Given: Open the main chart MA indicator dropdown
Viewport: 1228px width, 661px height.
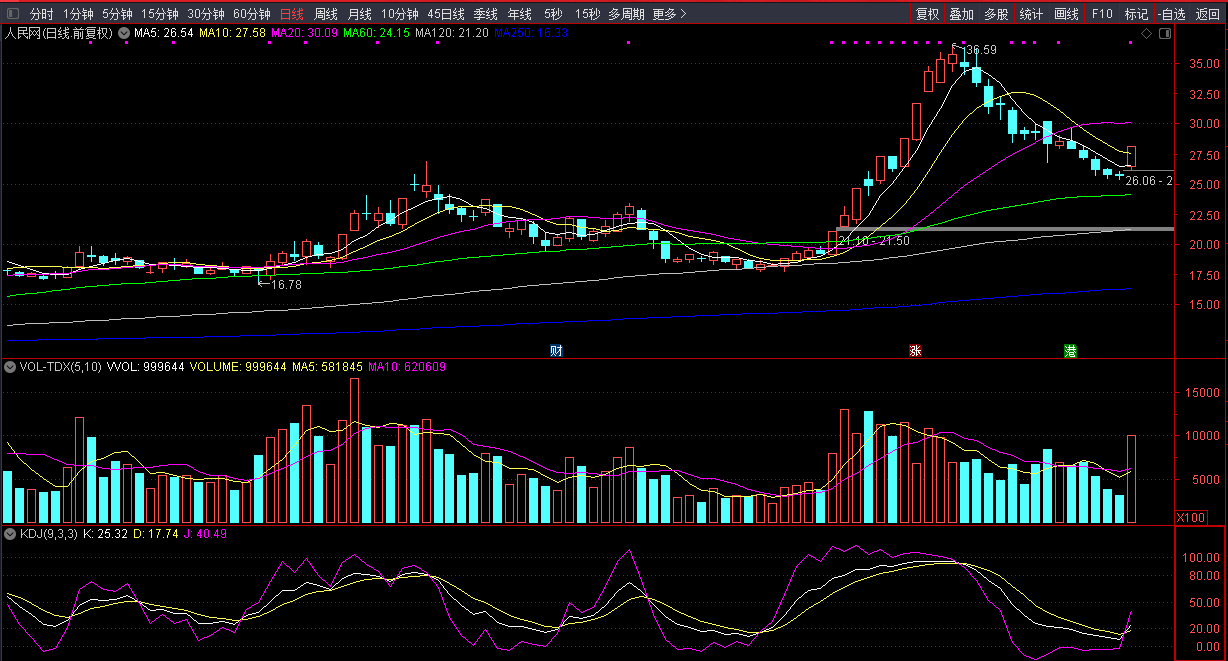Looking at the screenshot, I should point(124,33).
